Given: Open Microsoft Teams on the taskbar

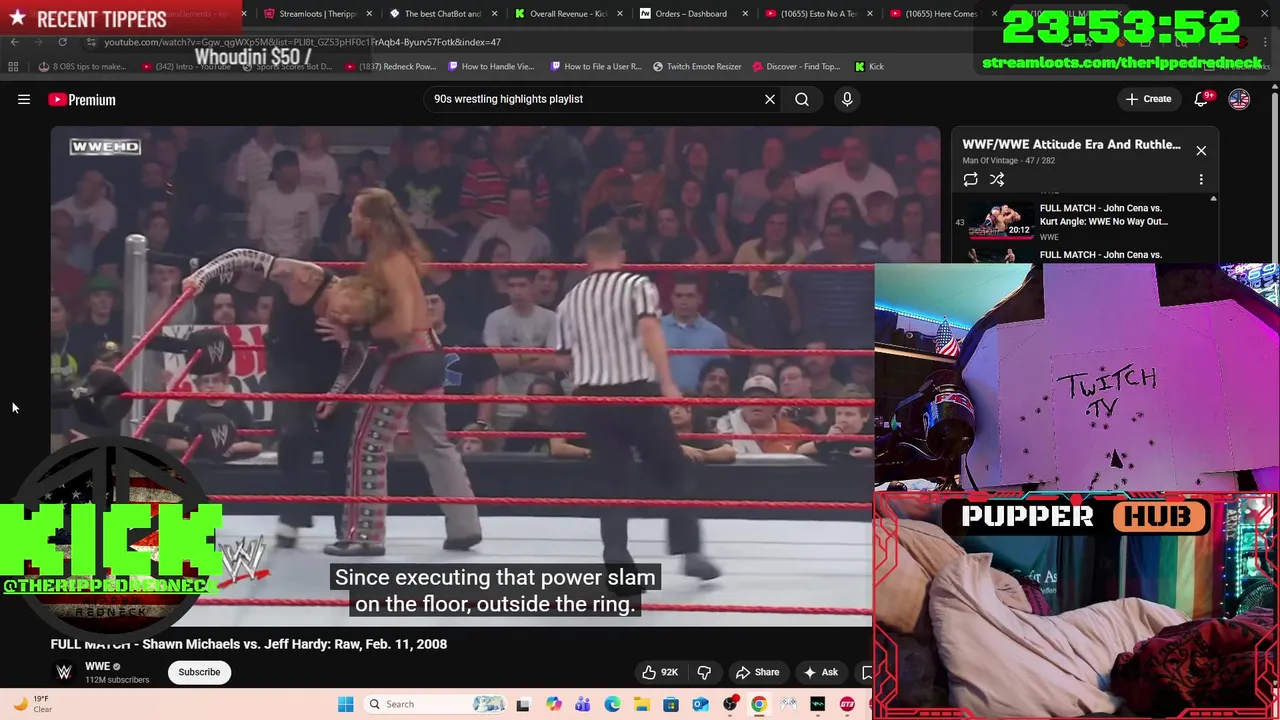Looking at the screenshot, I should tap(582, 704).
